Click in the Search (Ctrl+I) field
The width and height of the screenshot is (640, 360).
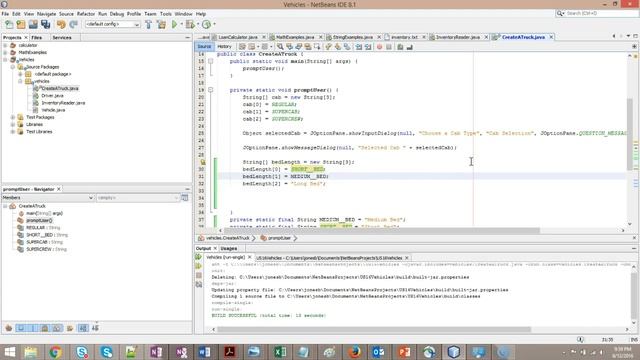[602, 13]
